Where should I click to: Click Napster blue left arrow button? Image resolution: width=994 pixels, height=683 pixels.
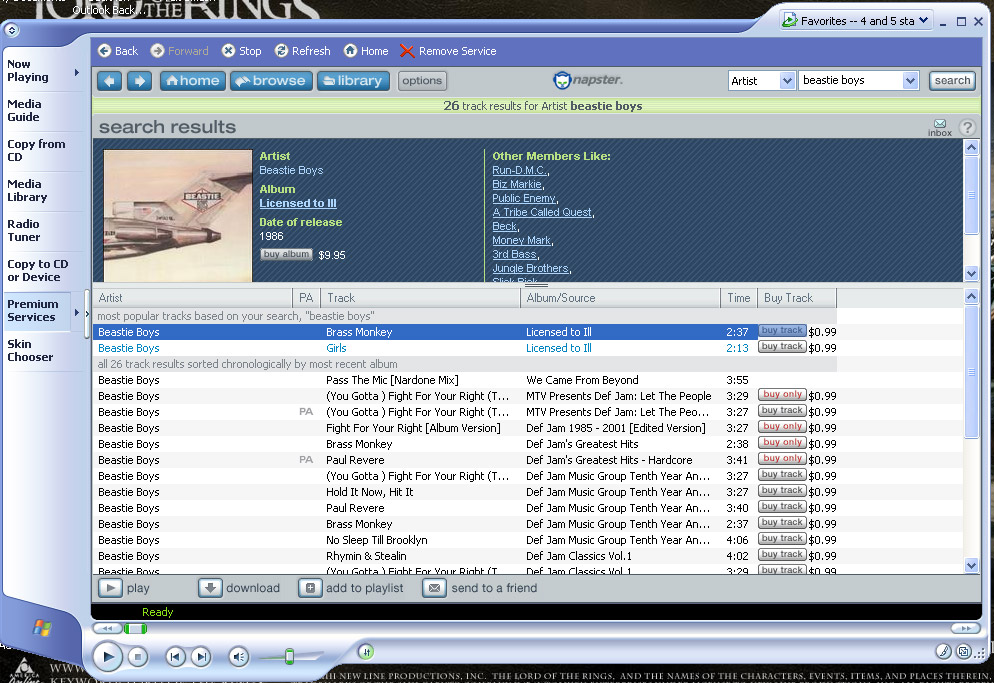click(x=110, y=81)
